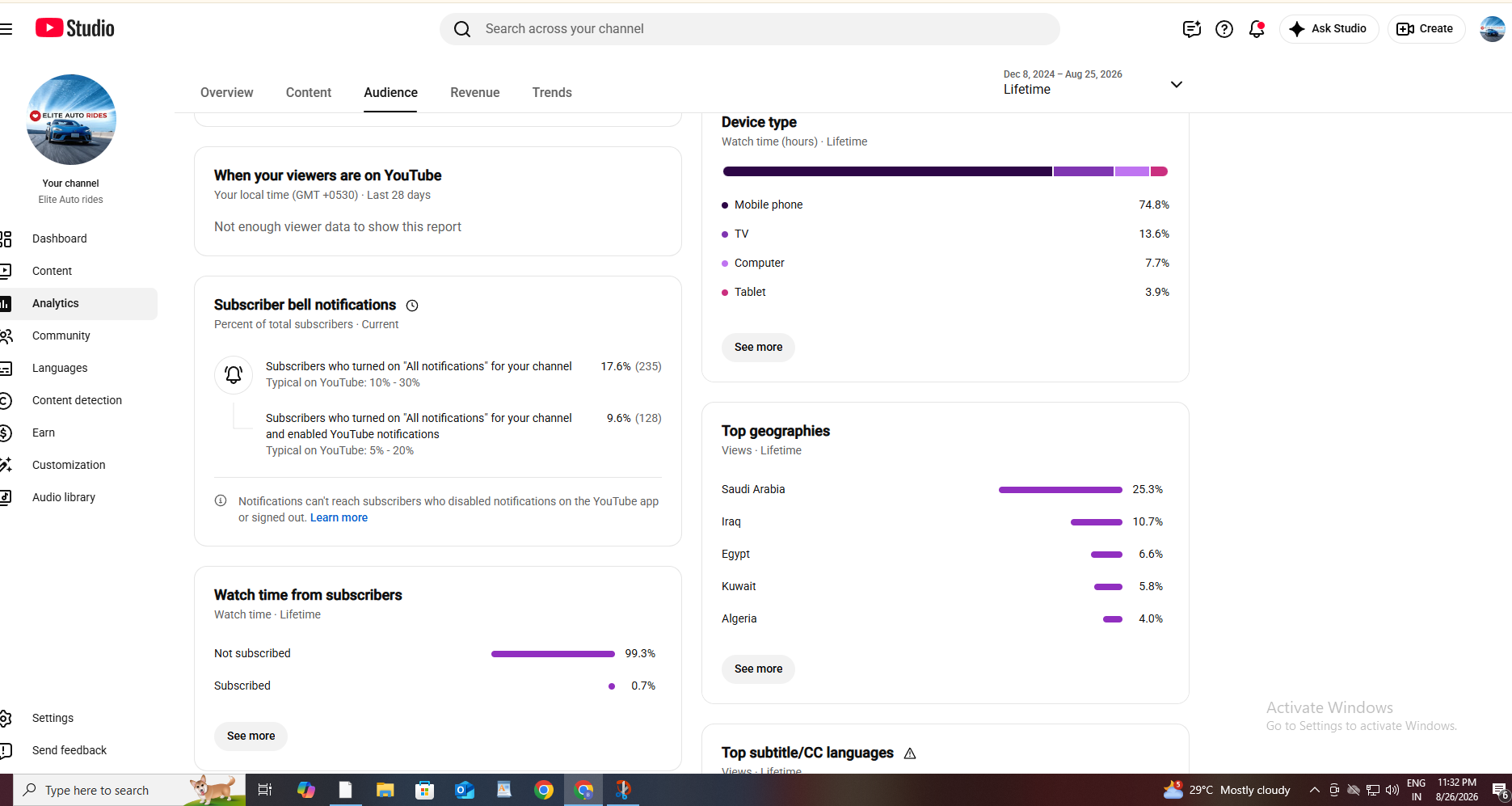The width and height of the screenshot is (1512, 806).
Task: Click the Tablet row in Device type
Action: [946, 293]
